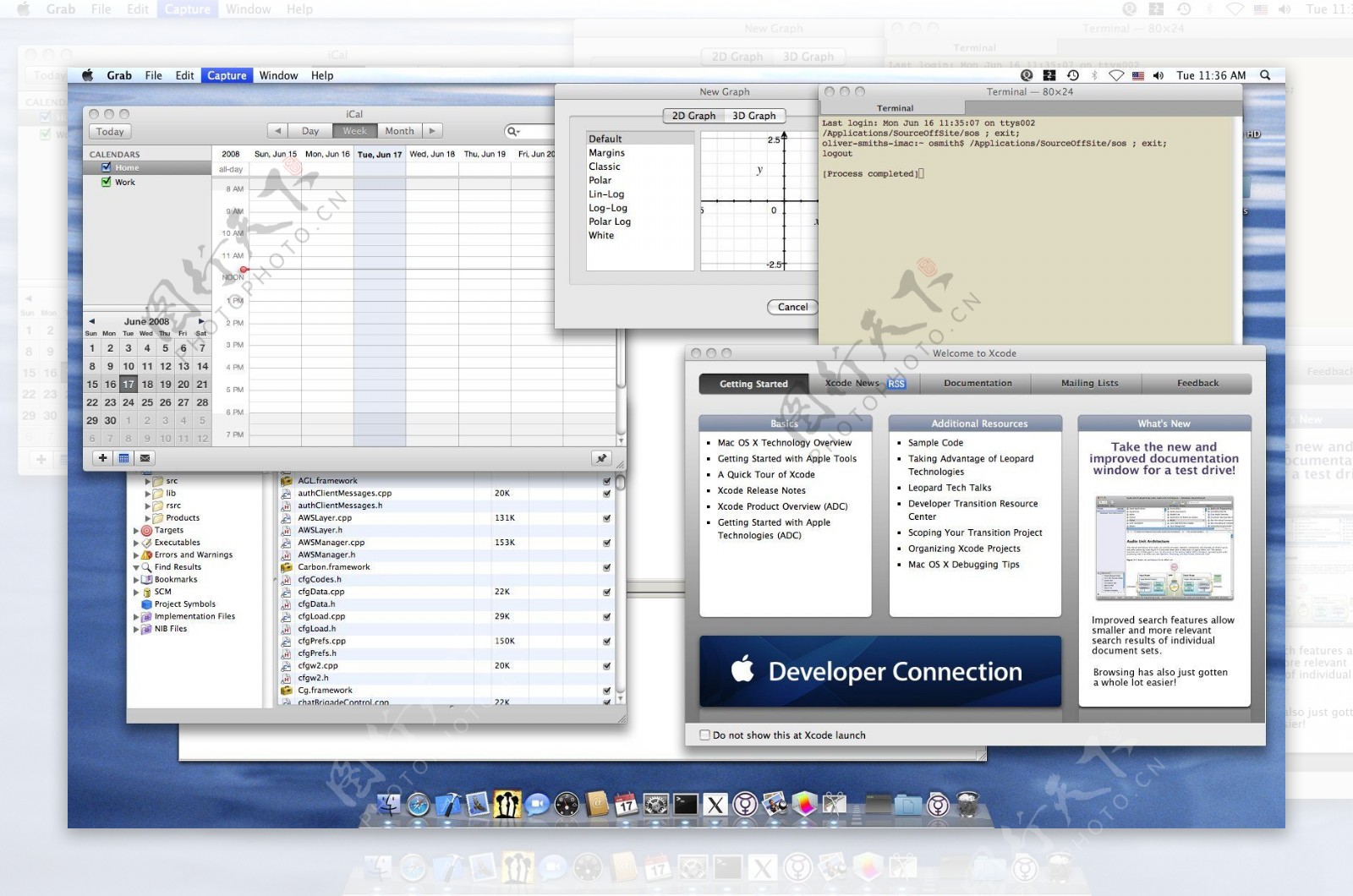
Task: Click the RSS badge beside Xcode News
Action: [896, 384]
